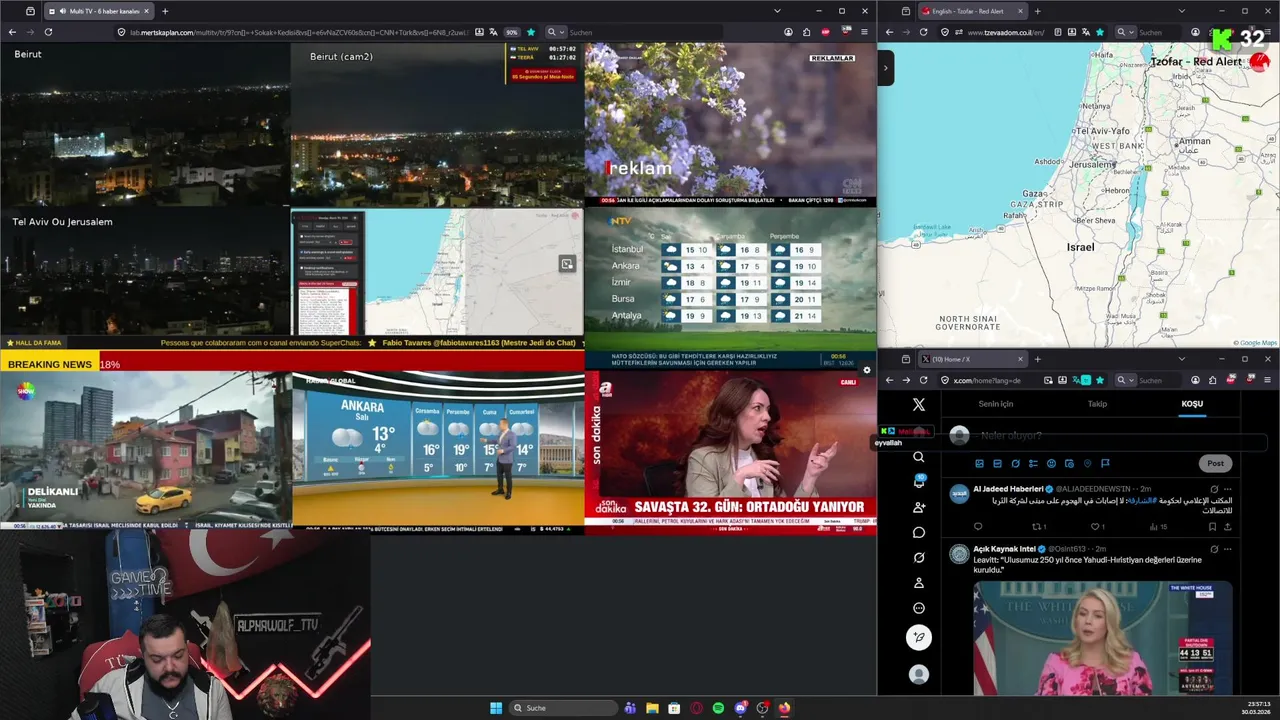
Task: Open search engine dropdown in X window
Action: (1125, 380)
